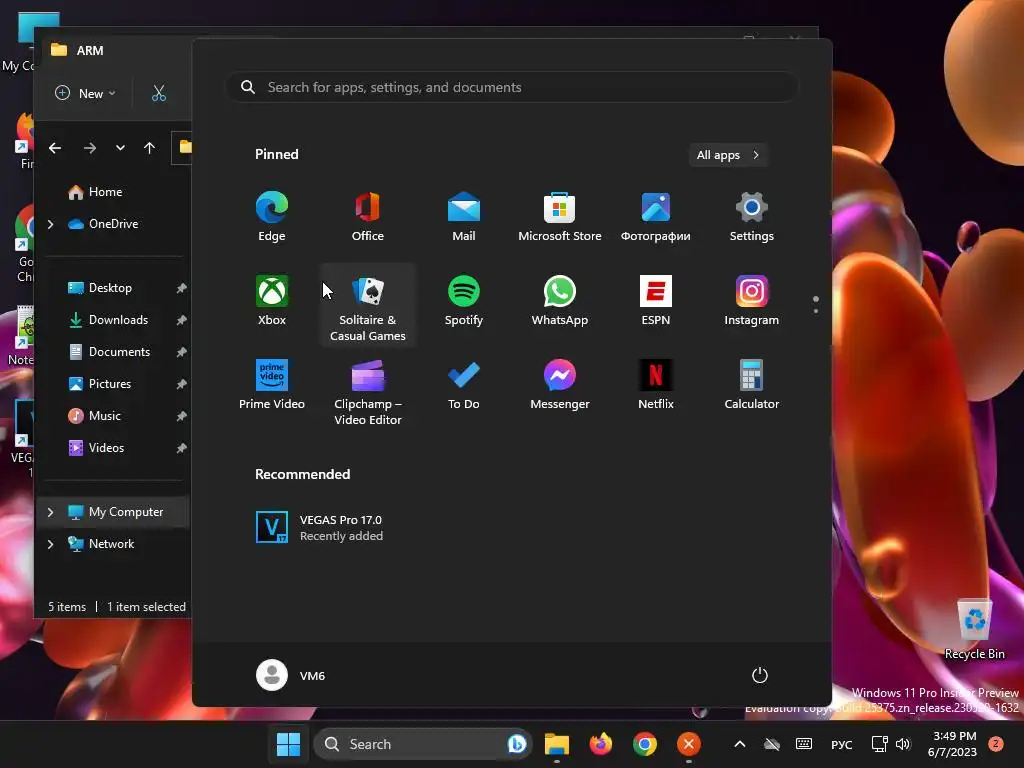Viewport: 1024px width, 768px height.
Task: Click the Cut icon in File Explorer
Action: click(159, 93)
